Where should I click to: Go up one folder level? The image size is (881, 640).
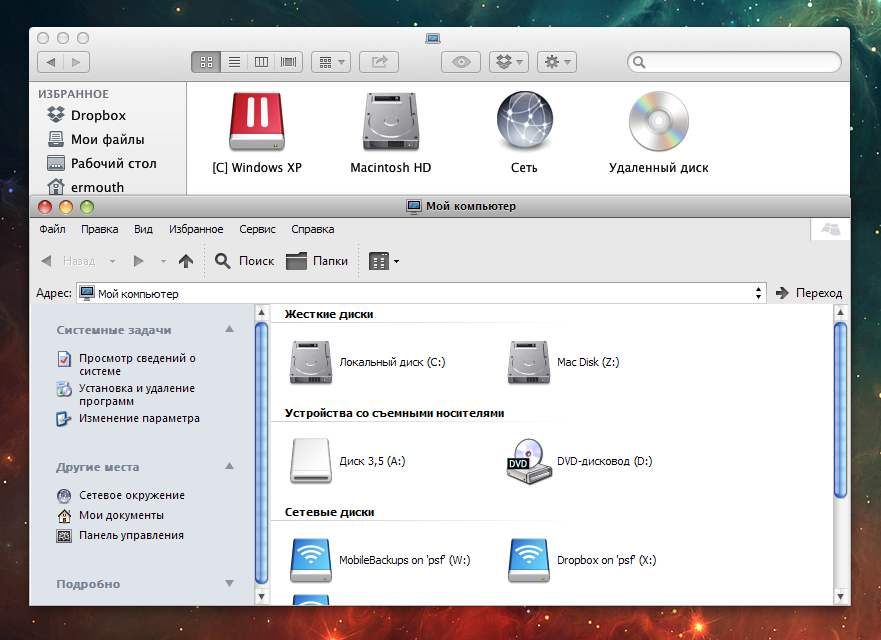[186, 261]
